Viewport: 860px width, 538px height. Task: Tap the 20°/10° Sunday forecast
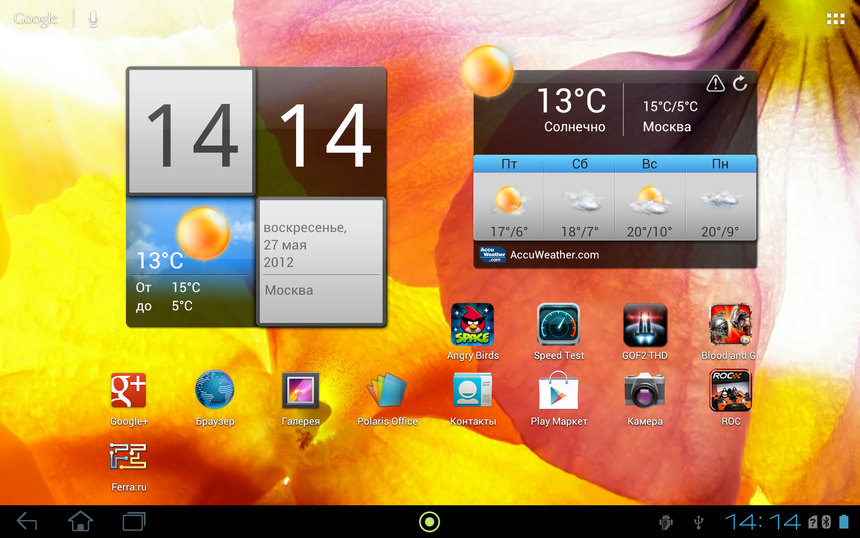pyautogui.click(x=649, y=231)
